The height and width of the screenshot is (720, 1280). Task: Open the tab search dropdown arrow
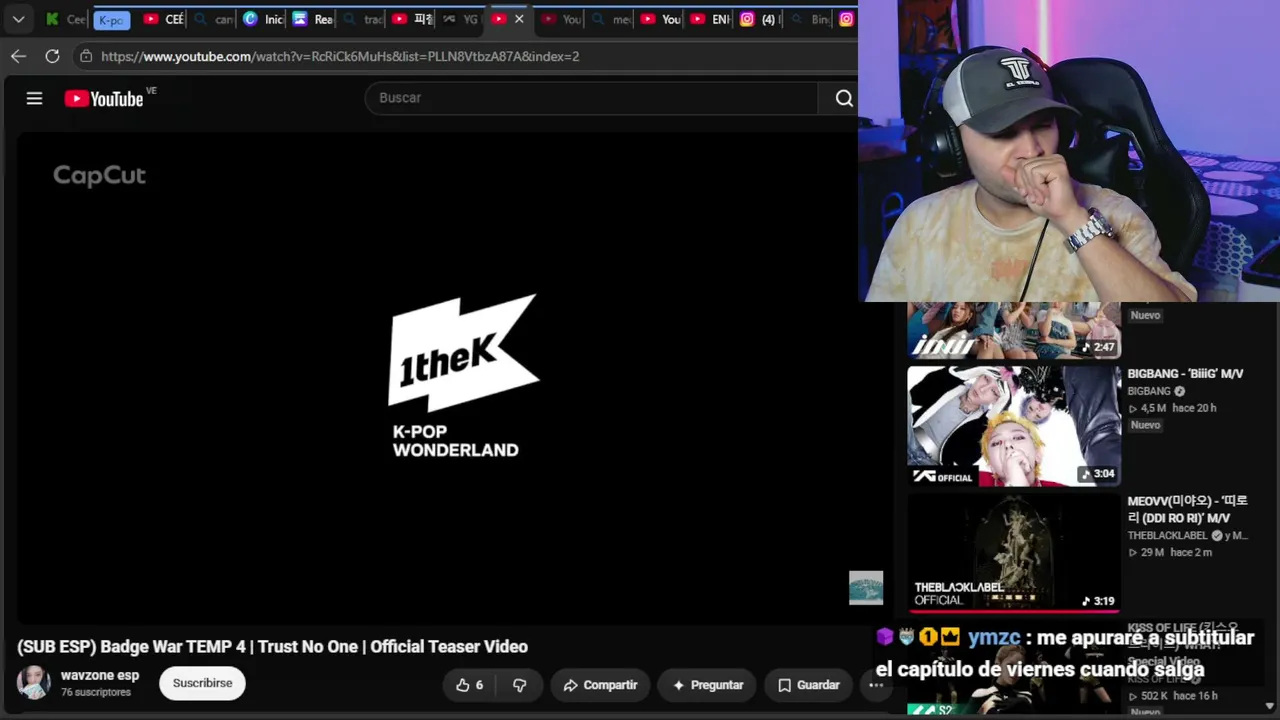coord(18,19)
